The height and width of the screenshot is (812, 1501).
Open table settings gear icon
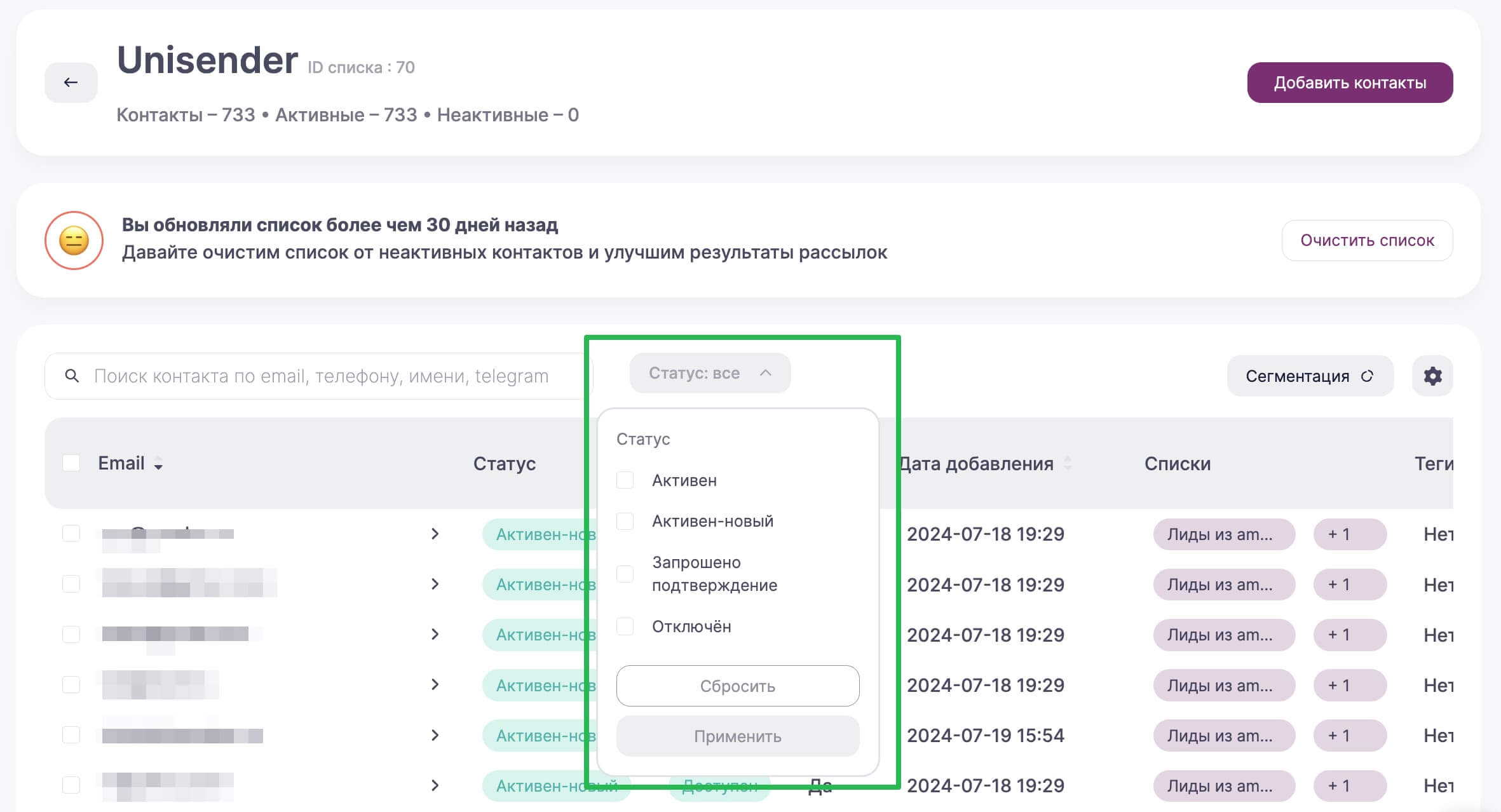tap(1432, 376)
